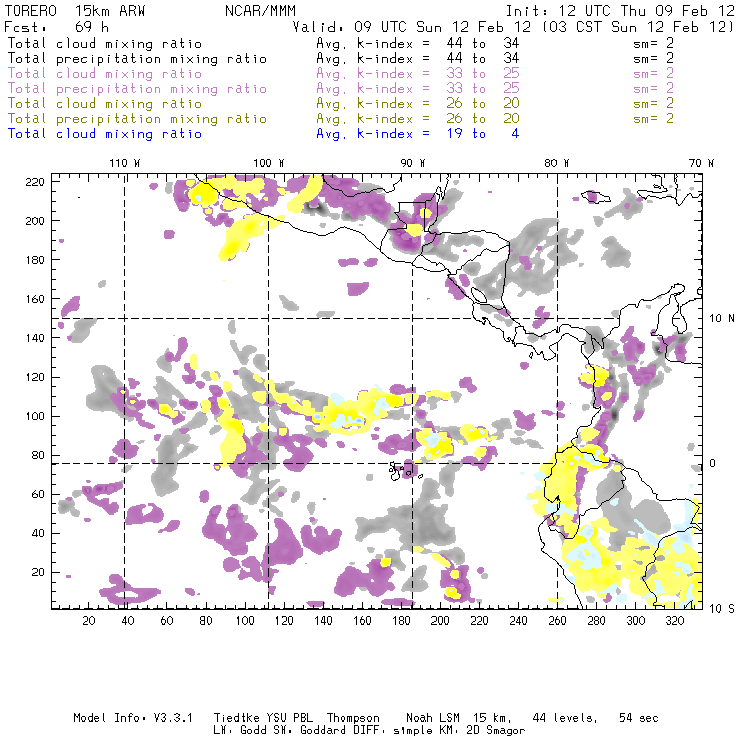This screenshot has width=740, height=740.
Task: Select 'sm= 2' on black precipitation row
Action: tap(654, 59)
